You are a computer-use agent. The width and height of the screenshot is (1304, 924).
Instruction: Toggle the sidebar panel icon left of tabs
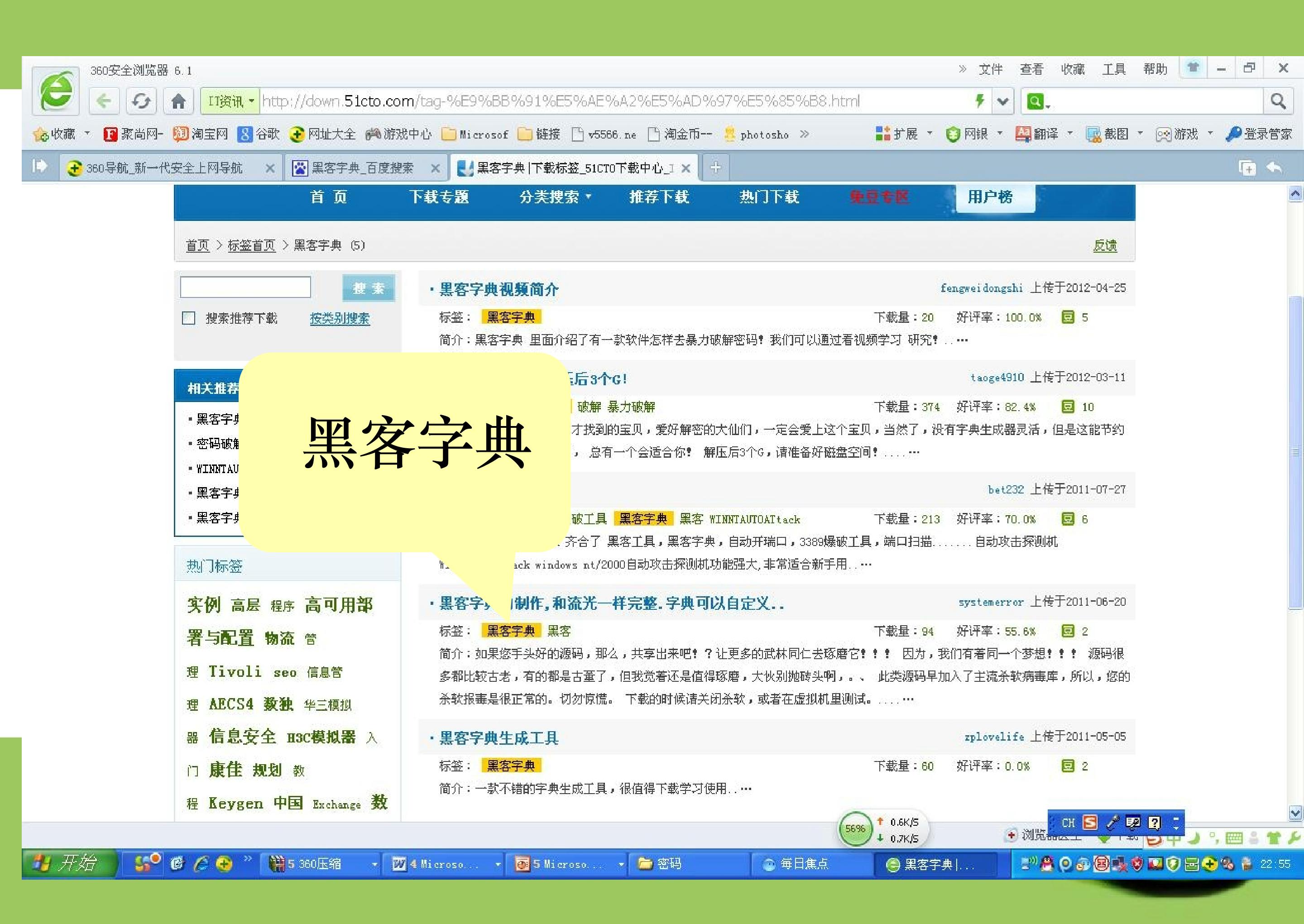pos(39,166)
